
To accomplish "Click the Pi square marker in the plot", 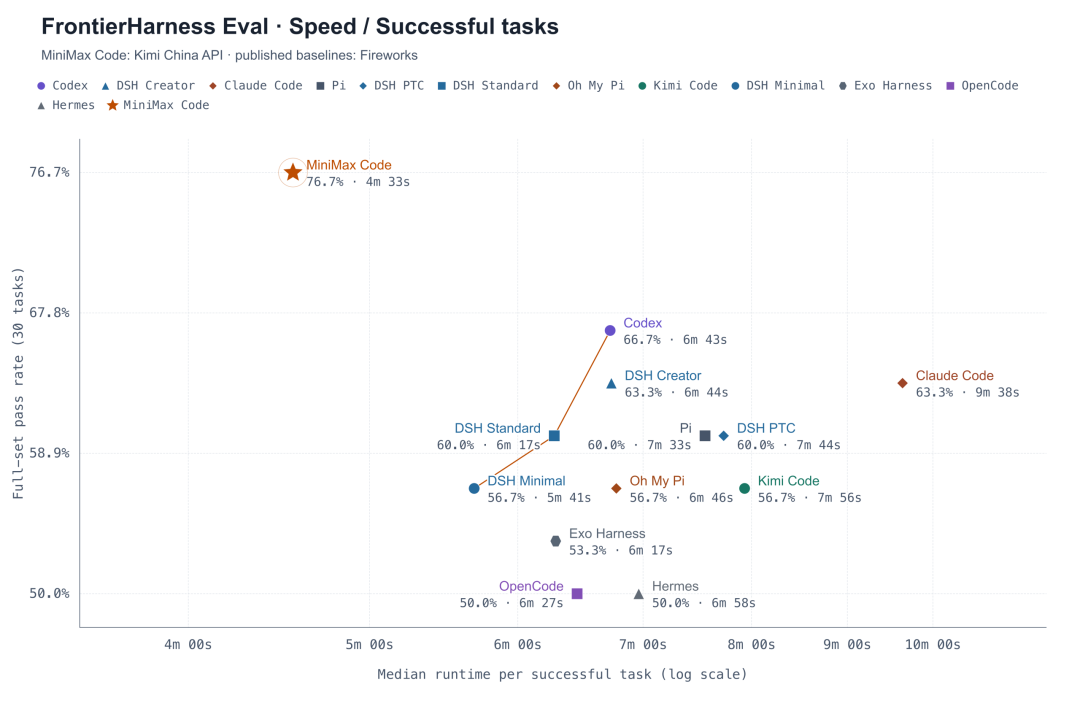I will point(705,435).
